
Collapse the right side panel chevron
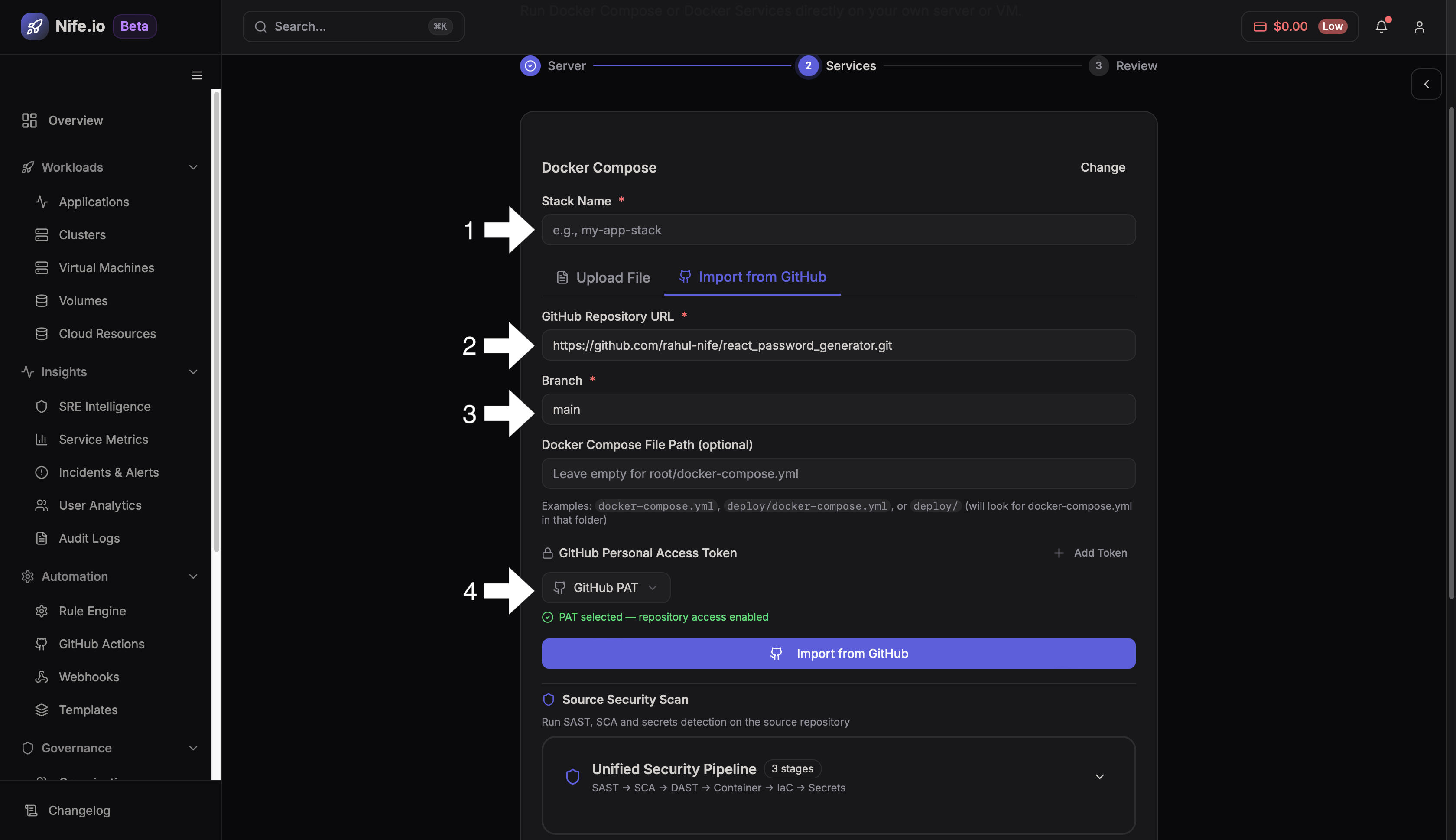(x=1427, y=84)
